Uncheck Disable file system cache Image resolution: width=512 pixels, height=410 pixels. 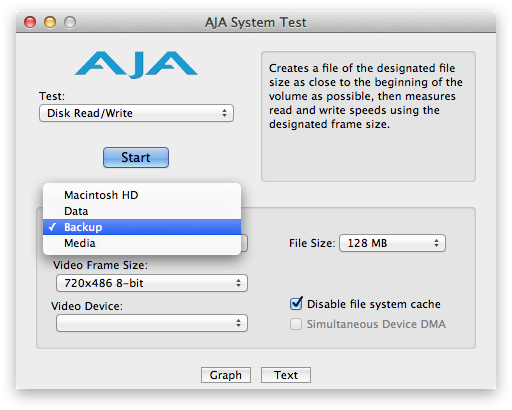296,304
